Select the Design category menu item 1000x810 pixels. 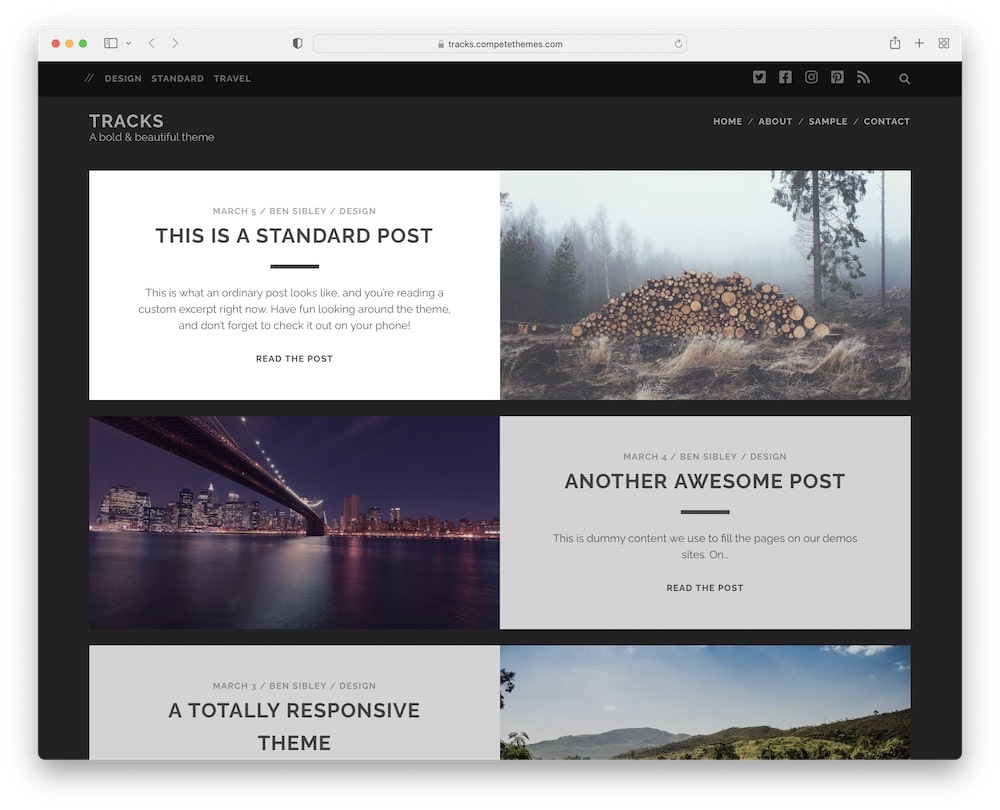123,78
